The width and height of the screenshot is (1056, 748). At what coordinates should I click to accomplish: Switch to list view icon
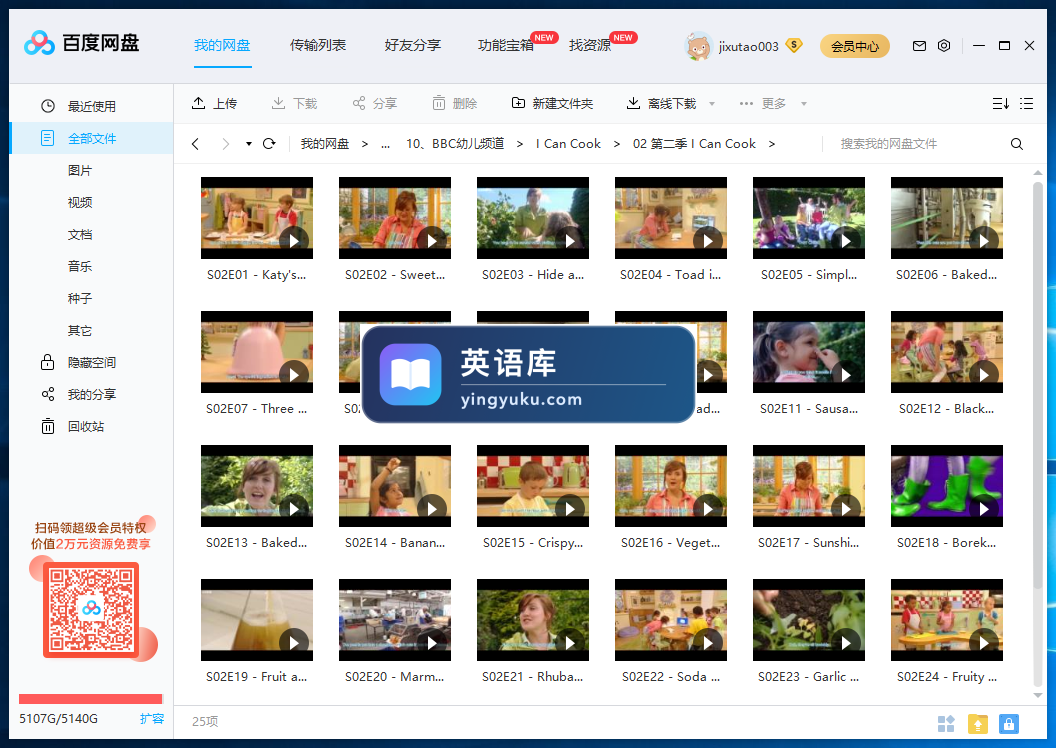(x=1026, y=104)
